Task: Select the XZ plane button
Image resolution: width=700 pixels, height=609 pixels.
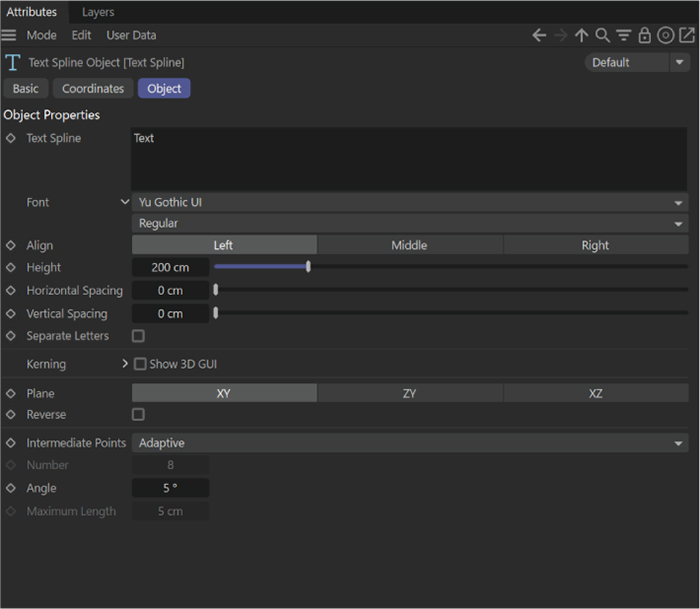Action: tap(595, 394)
